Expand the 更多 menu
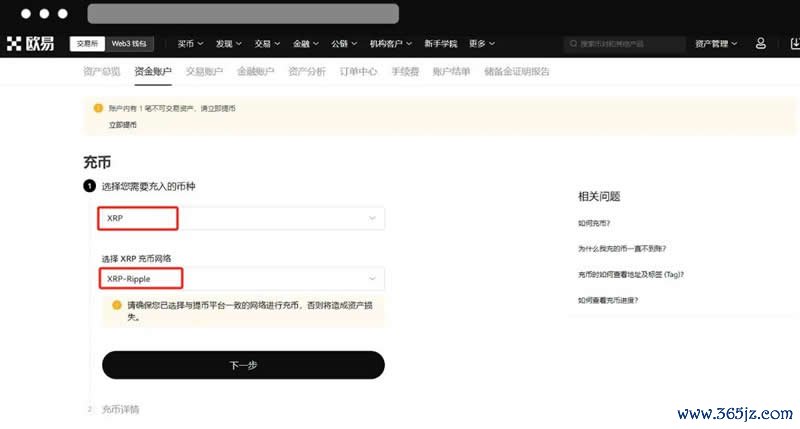 pyautogui.click(x=482, y=44)
